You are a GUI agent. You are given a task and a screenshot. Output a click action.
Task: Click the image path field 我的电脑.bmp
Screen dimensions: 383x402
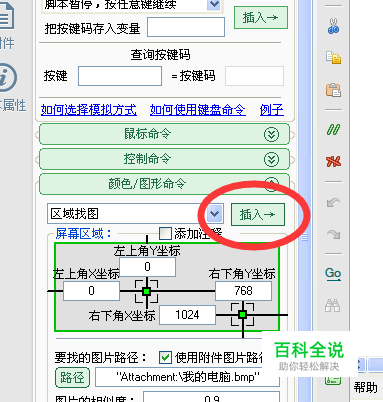click(187, 377)
